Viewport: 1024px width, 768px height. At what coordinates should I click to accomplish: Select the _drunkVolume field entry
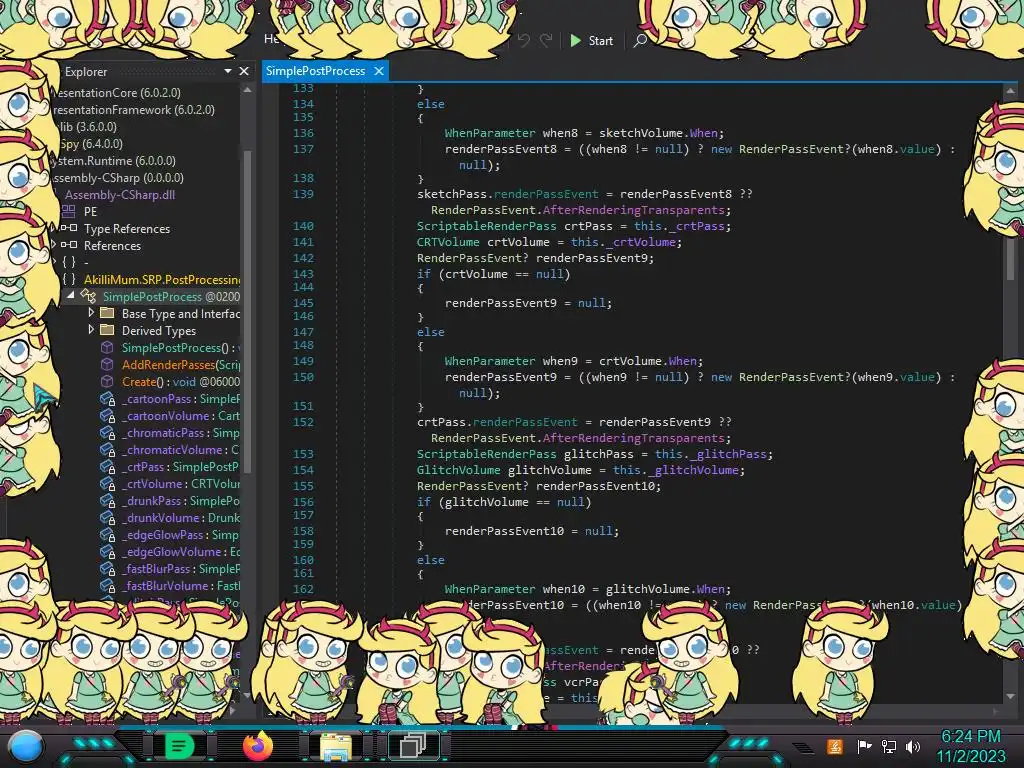coord(181,517)
